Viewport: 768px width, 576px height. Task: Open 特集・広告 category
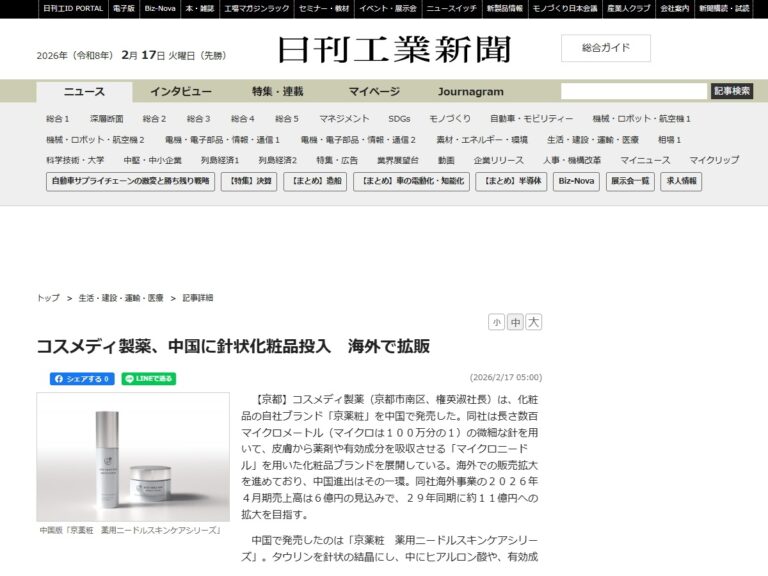pos(337,160)
